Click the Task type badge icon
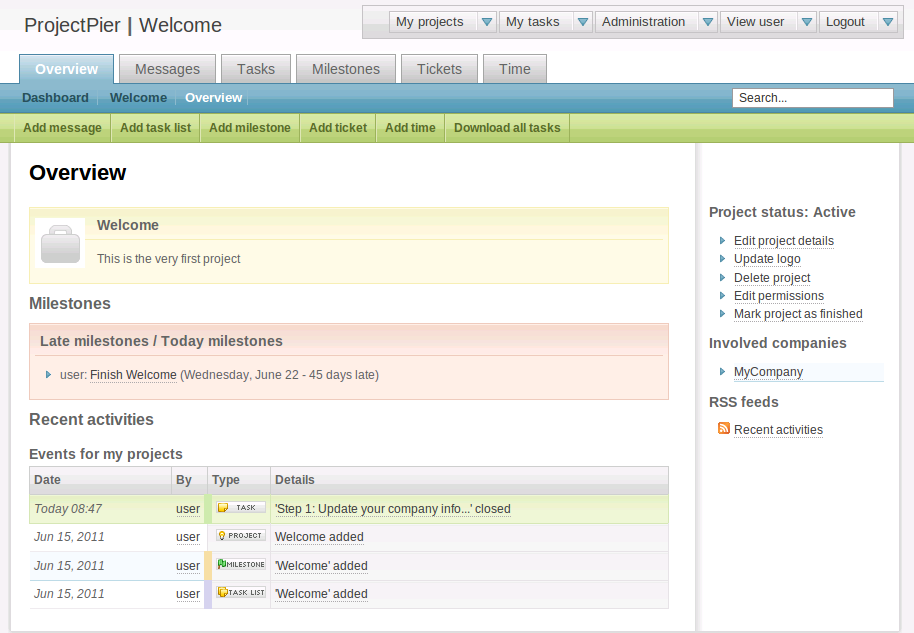Viewport: 914px width, 633px height. pos(241,508)
